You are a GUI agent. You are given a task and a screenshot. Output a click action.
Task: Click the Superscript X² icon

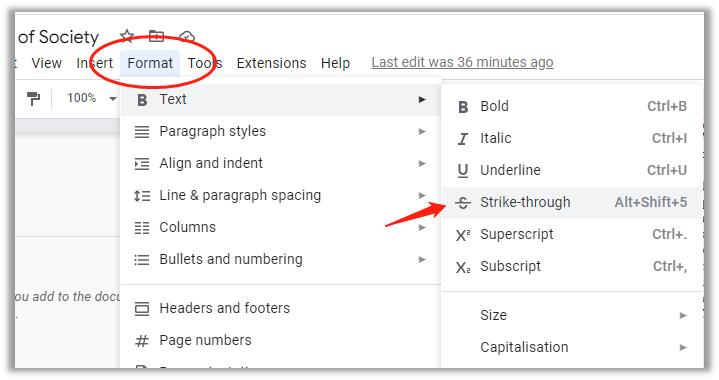click(463, 235)
